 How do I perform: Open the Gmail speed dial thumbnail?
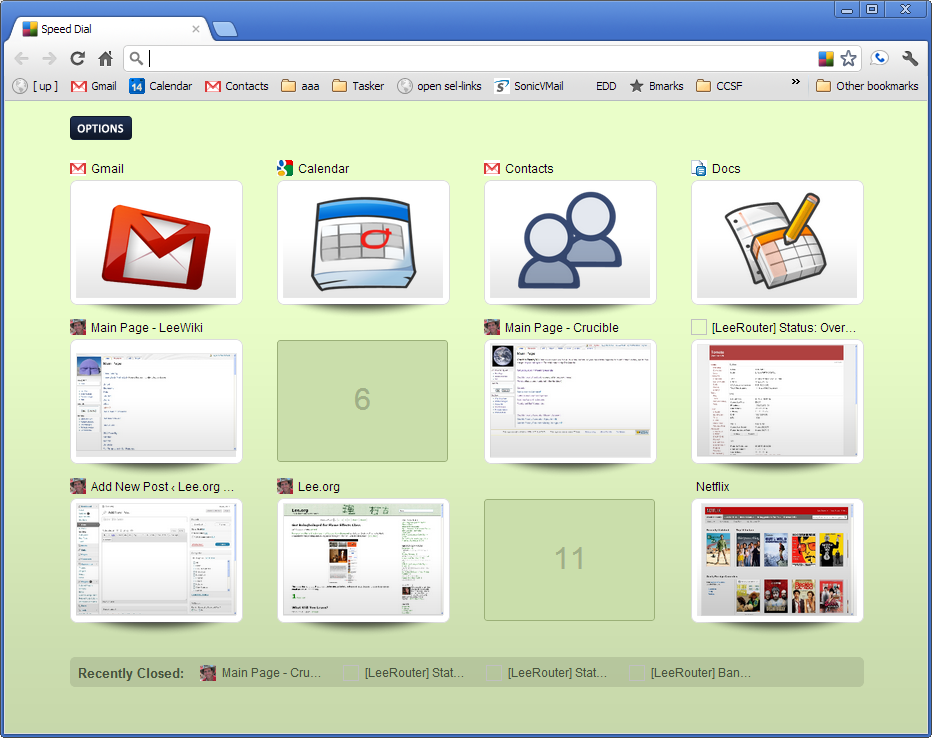coord(156,242)
